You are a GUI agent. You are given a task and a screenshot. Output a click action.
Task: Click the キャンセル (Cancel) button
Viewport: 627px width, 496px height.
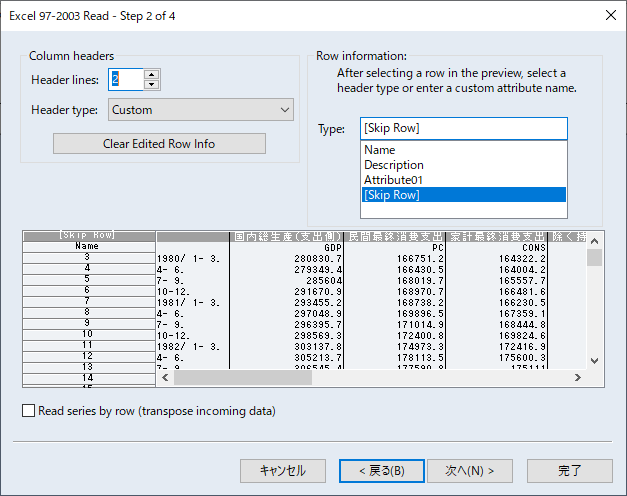coord(283,471)
